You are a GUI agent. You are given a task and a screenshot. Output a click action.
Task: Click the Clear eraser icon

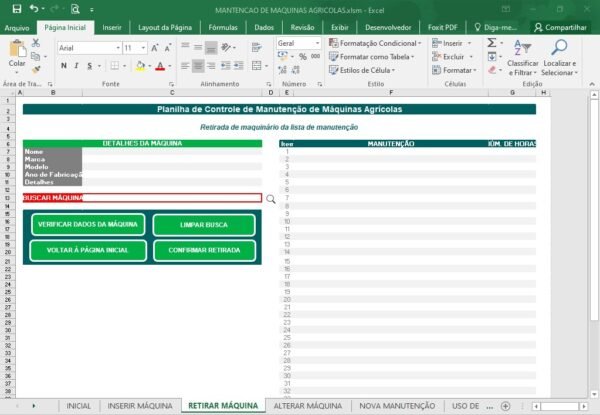[x=492, y=70]
